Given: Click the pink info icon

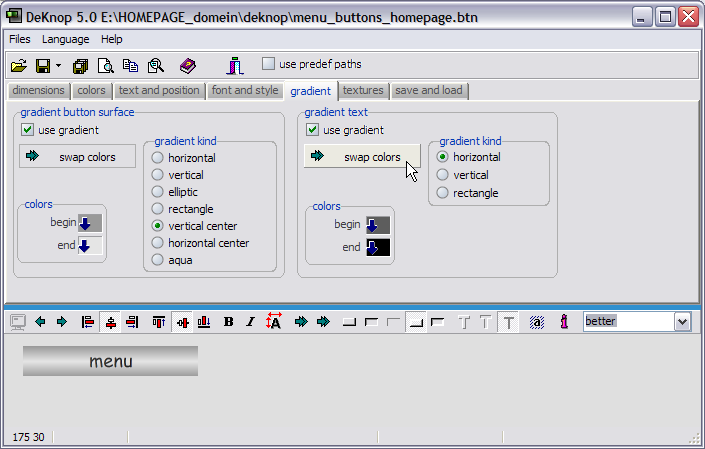Looking at the screenshot, I should pyautogui.click(x=564, y=321).
